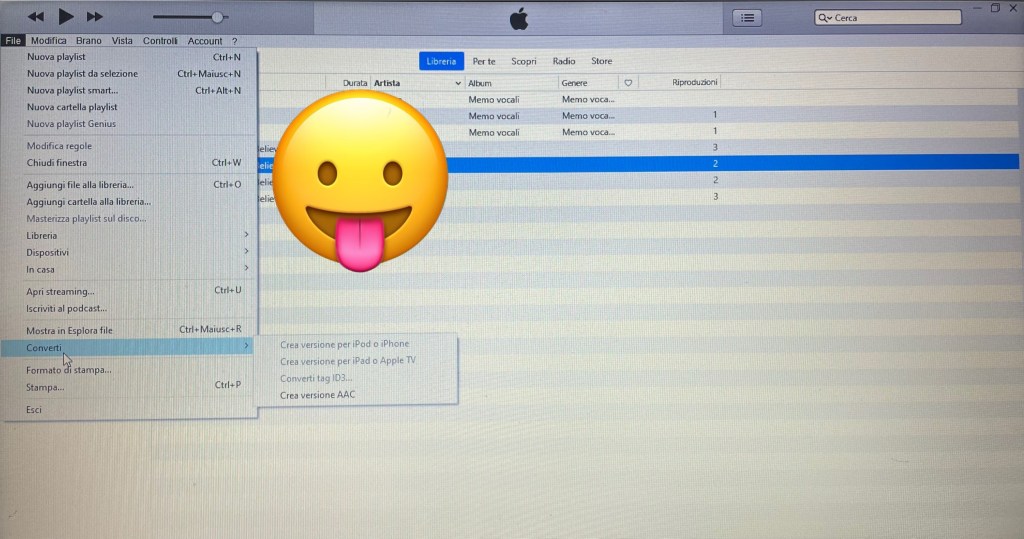This screenshot has width=1024, height=539.
Task: Switch to the Store tab
Action: coord(601,61)
